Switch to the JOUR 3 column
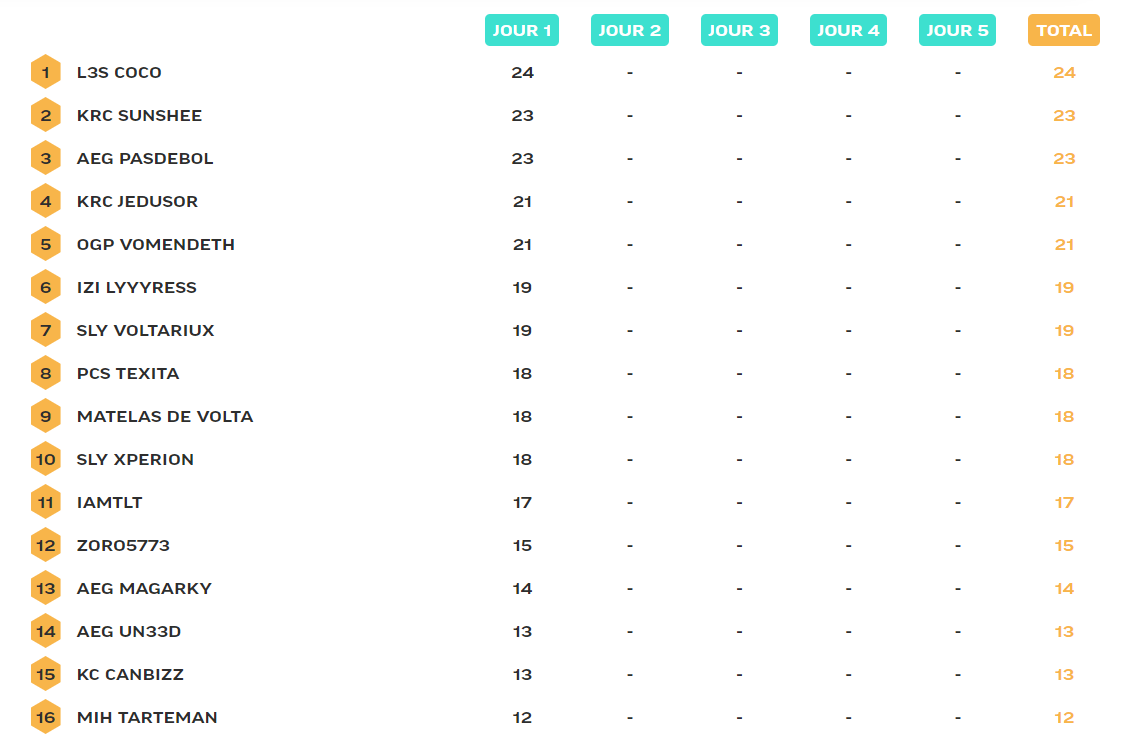 point(739,30)
